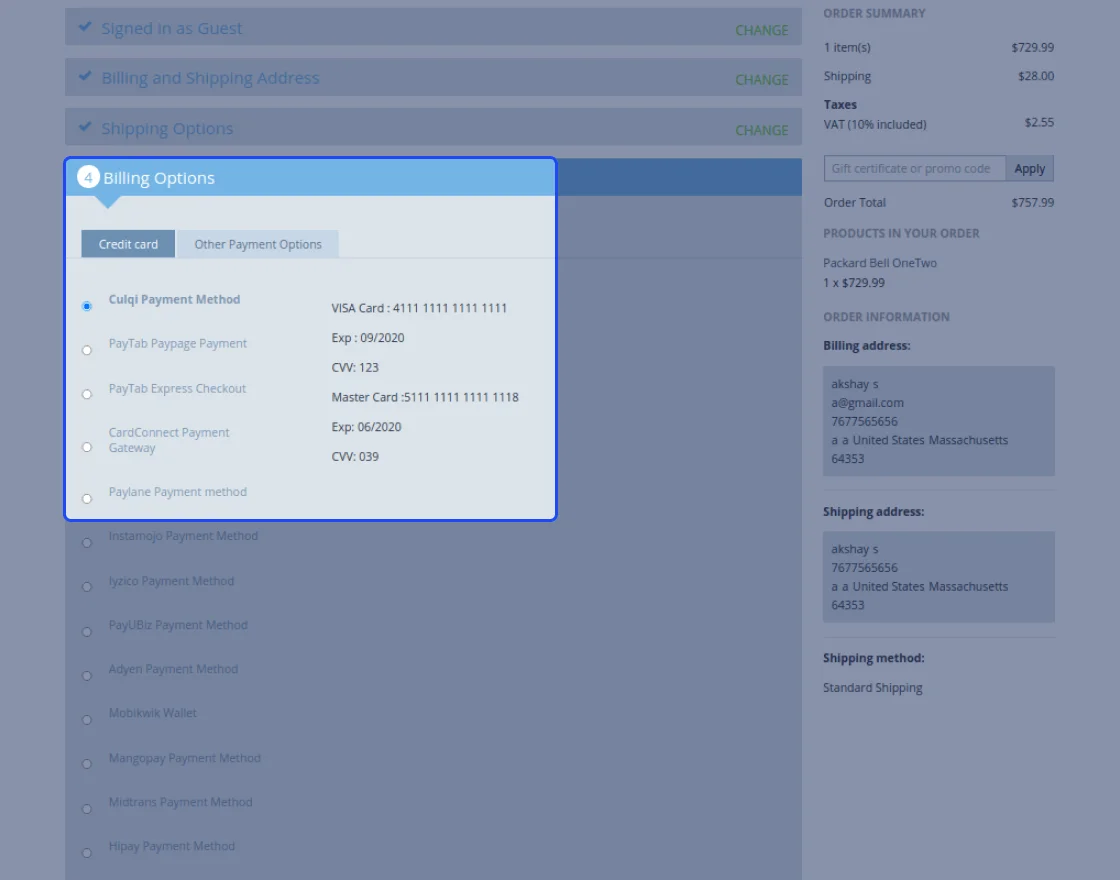Select Mangopay Payment Method radio
The image size is (1120, 880).
click(87, 764)
